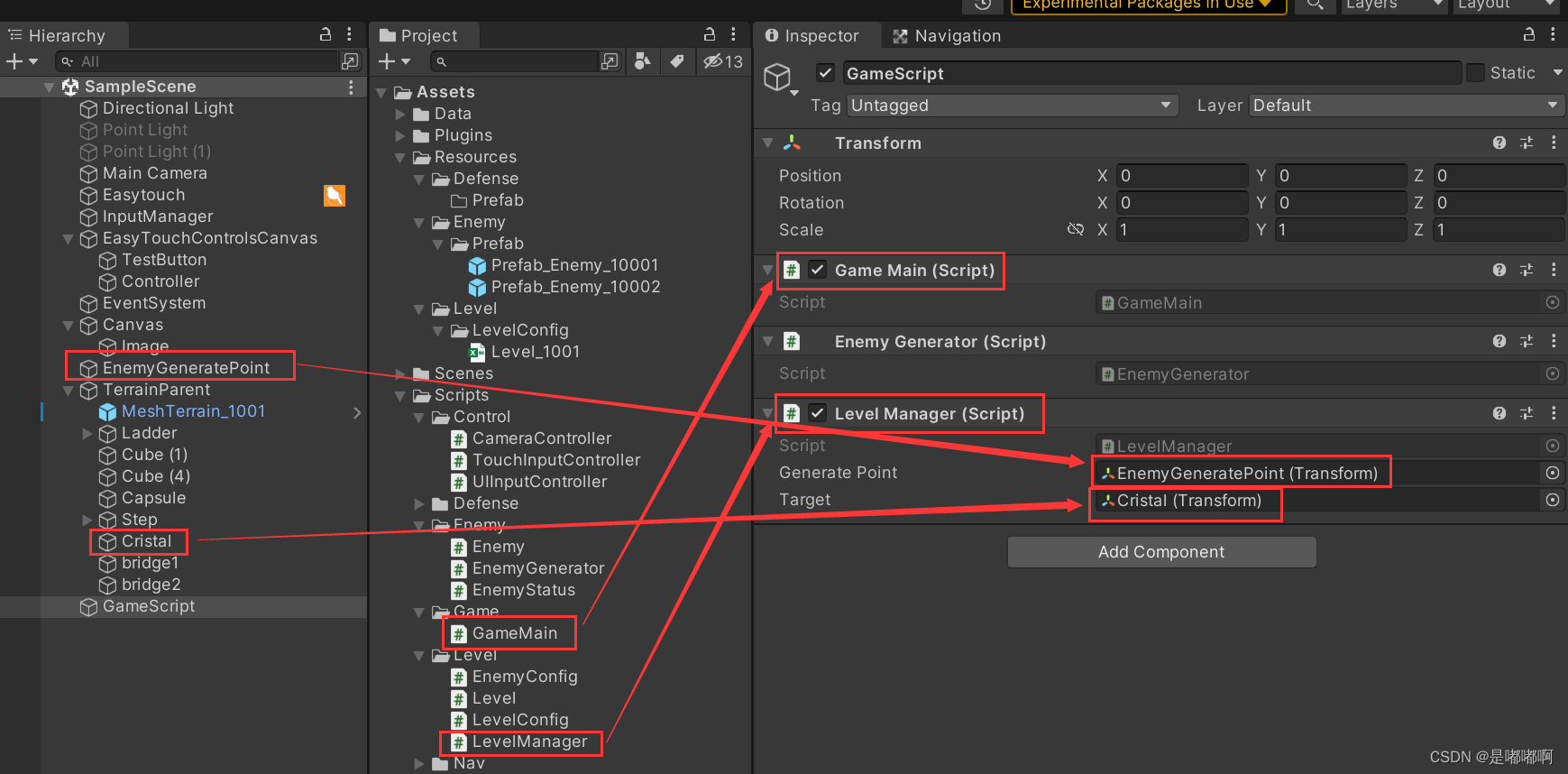Open MeshTerrain_1001 prefab arrow
The image size is (1568, 774).
pos(357,412)
